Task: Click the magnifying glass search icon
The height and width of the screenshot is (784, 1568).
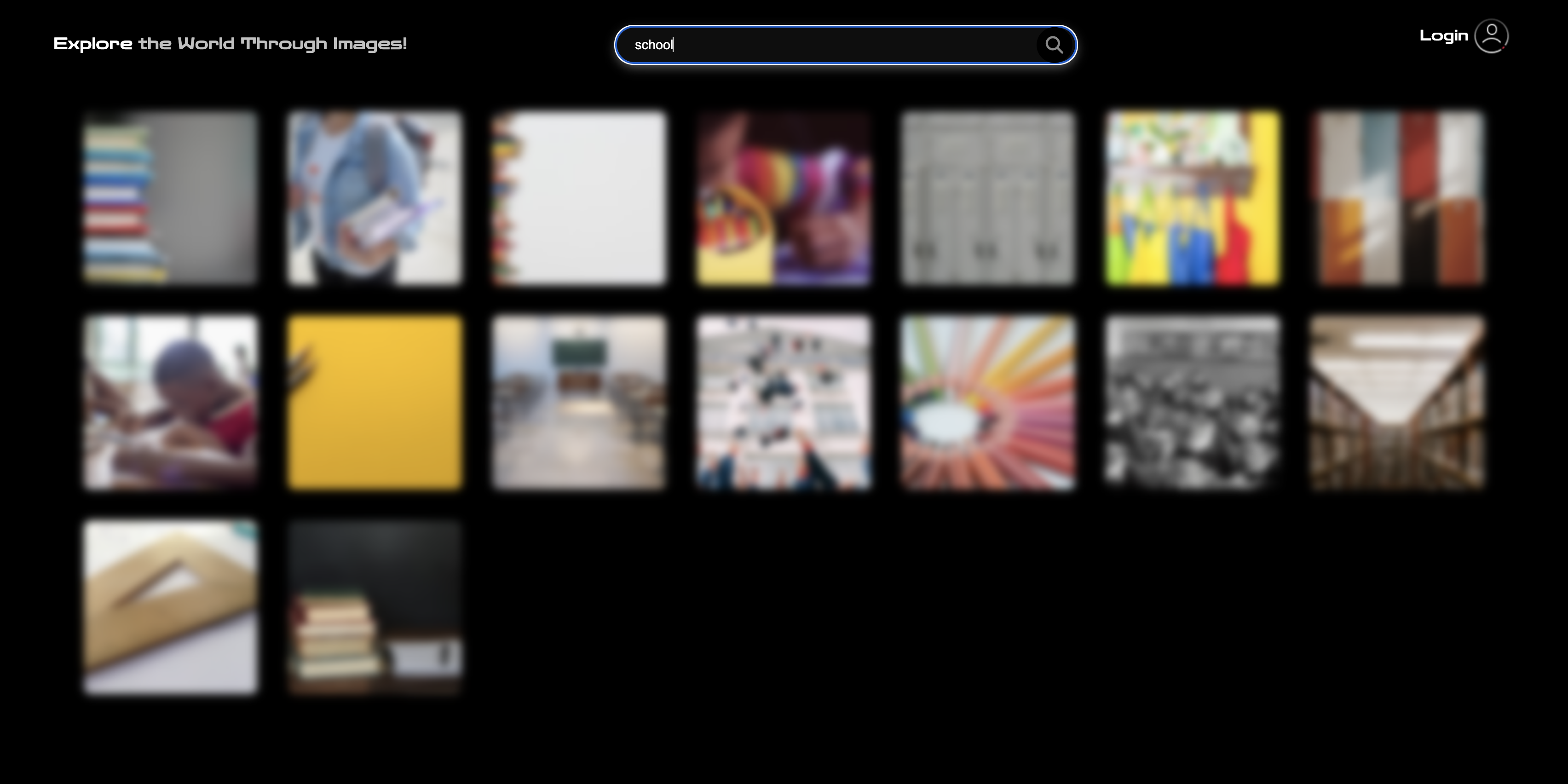Action: 1054,45
